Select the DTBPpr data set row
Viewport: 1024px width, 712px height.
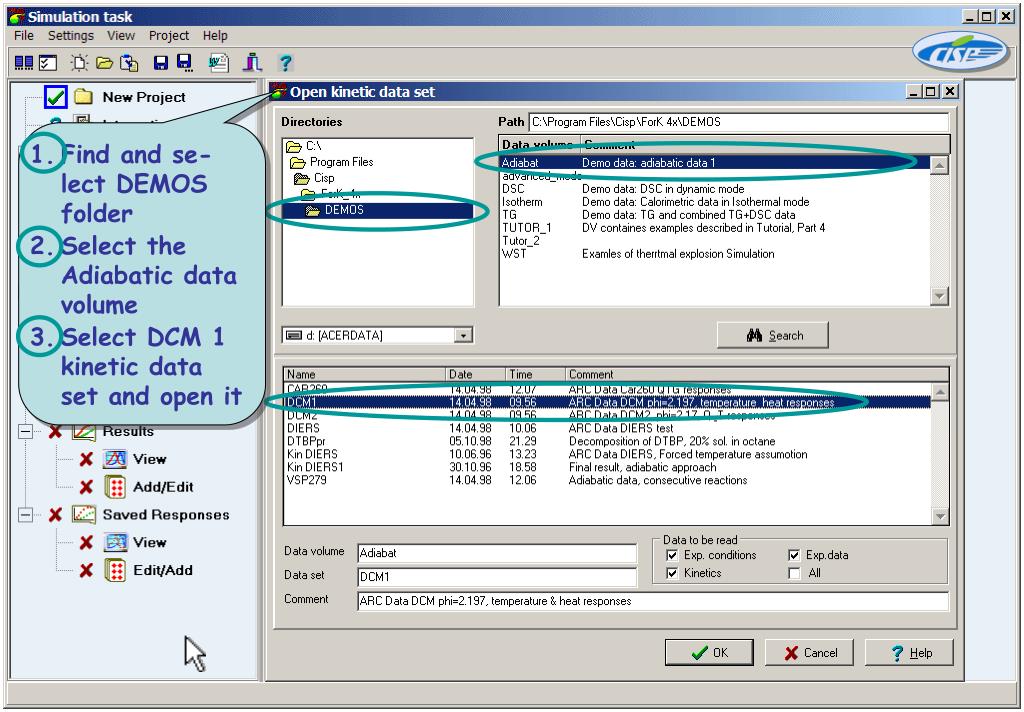[x=607, y=442]
